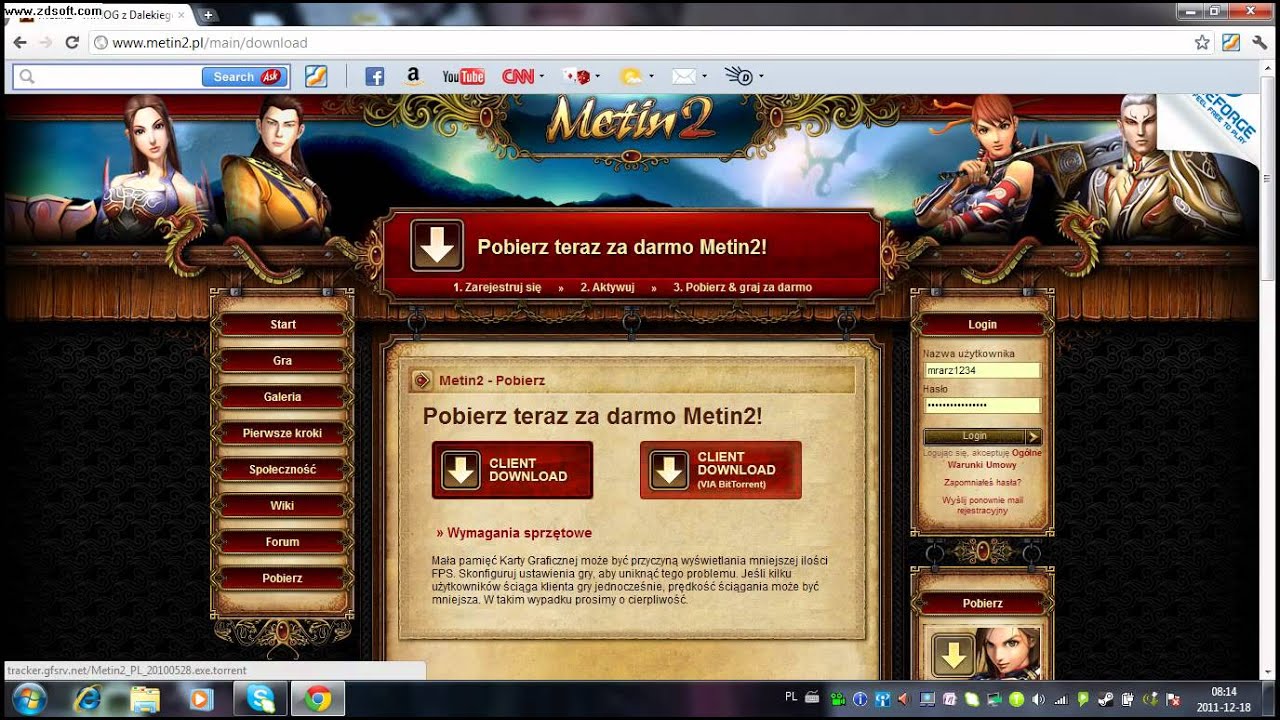The height and width of the screenshot is (720, 1280).
Task: Expand Wymagania sprzętowe section
Action: (x=514, y=533)
